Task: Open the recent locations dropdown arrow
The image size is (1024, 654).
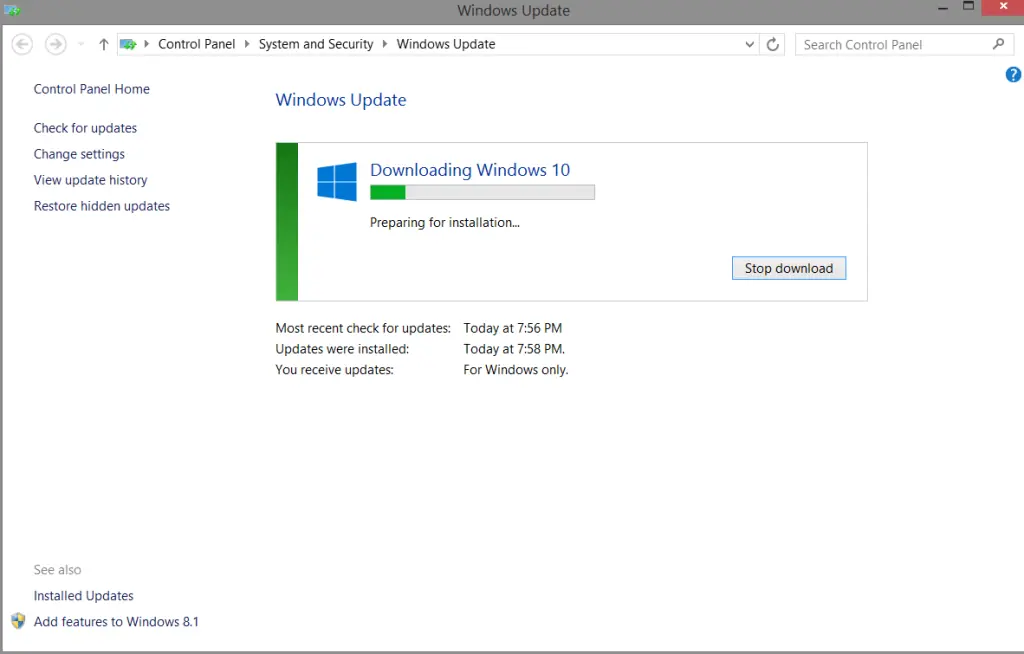Action: click(81, 44)
